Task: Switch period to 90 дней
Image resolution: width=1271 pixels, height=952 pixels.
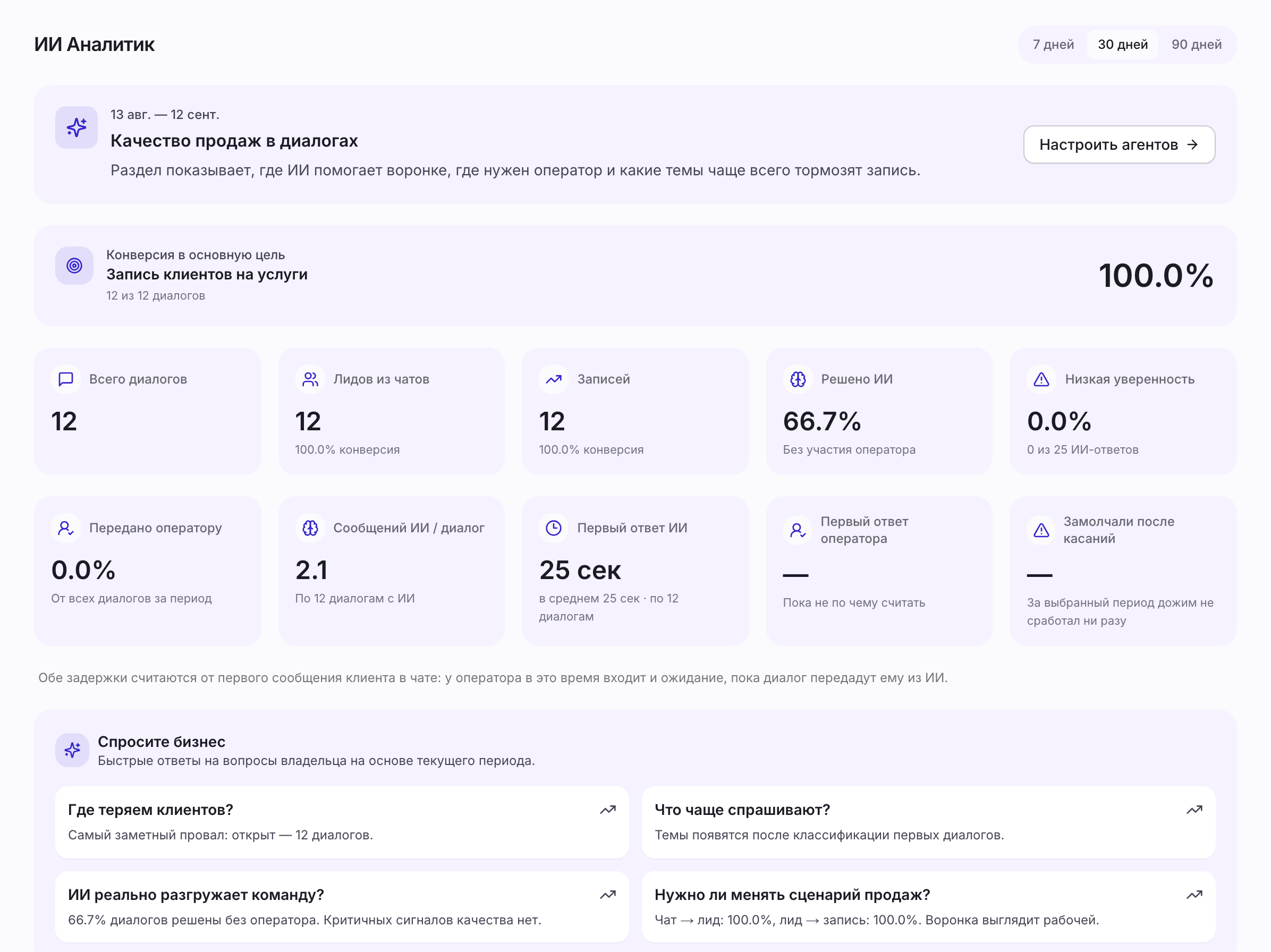Action: click(1196, 44)
